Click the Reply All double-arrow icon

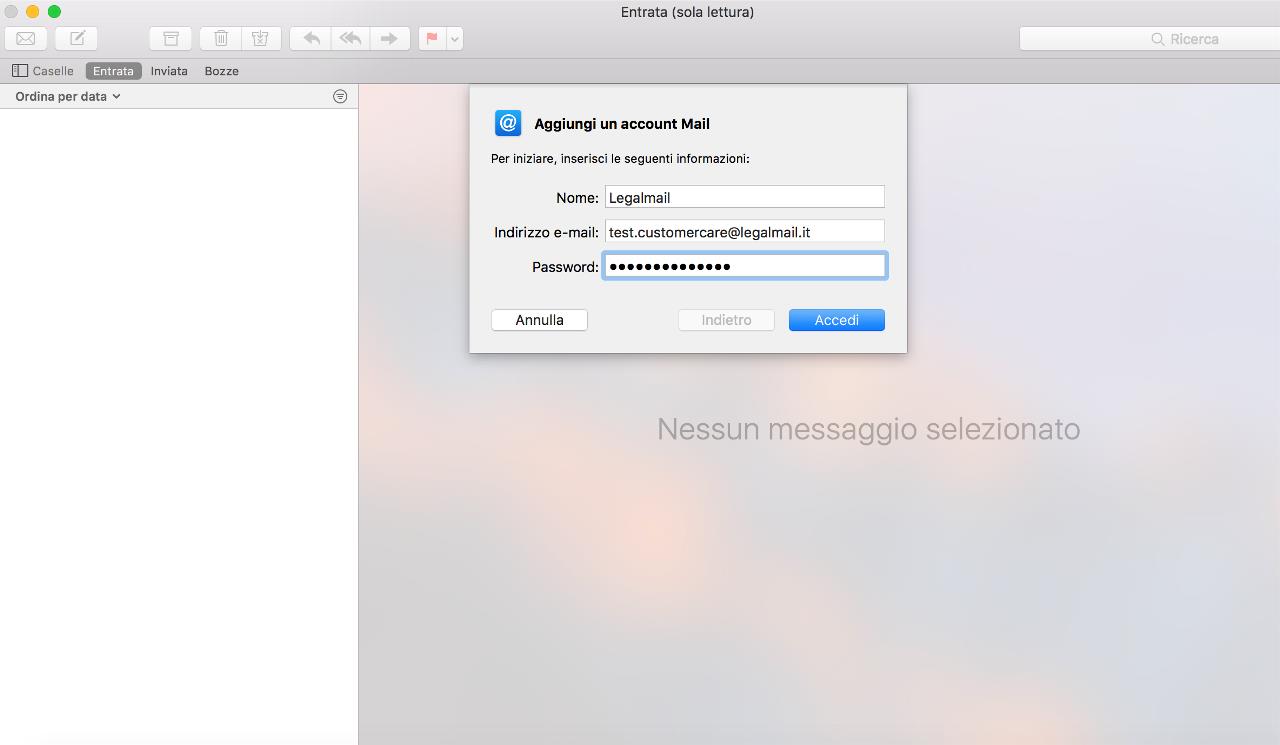coord(350,39)
